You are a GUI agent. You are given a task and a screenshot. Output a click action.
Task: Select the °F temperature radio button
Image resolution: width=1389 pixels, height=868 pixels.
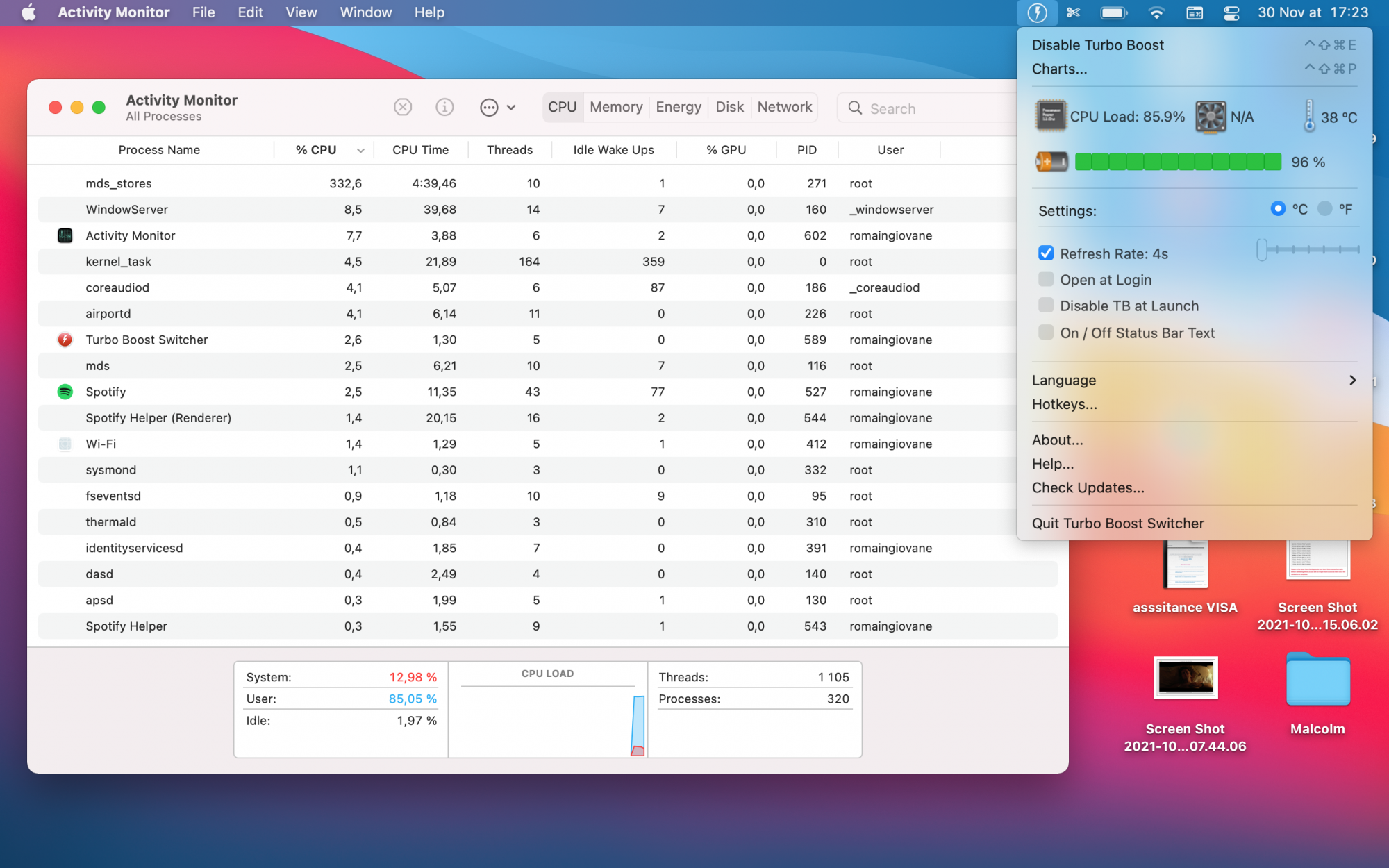point(1324,209)
